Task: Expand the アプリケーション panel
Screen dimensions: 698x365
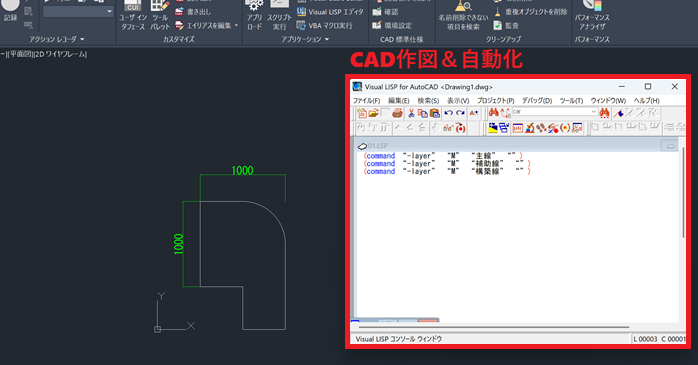Action: click(x=305, y=39)
